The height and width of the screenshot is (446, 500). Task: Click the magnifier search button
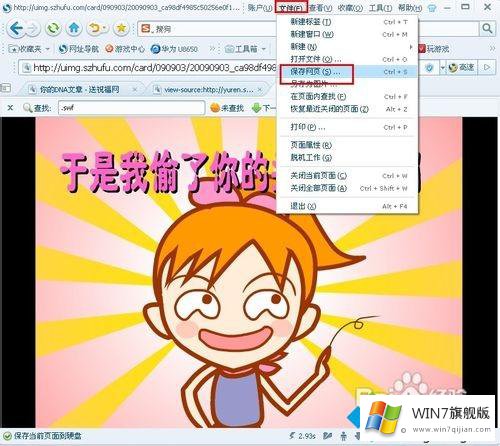coord(487,29)
